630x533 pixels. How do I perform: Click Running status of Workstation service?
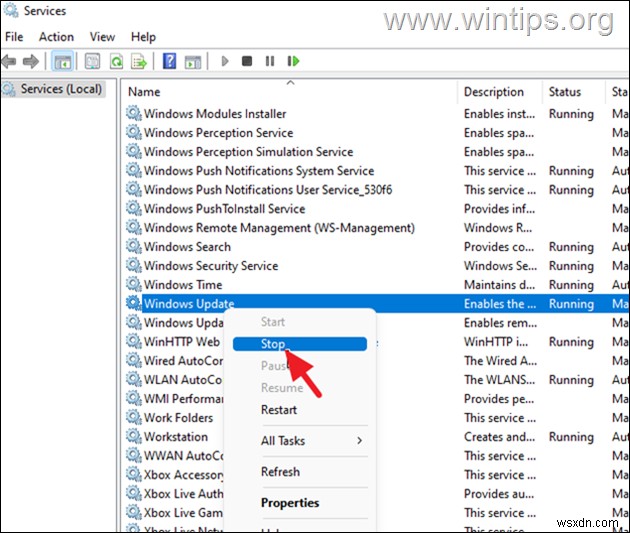(571, 437)
